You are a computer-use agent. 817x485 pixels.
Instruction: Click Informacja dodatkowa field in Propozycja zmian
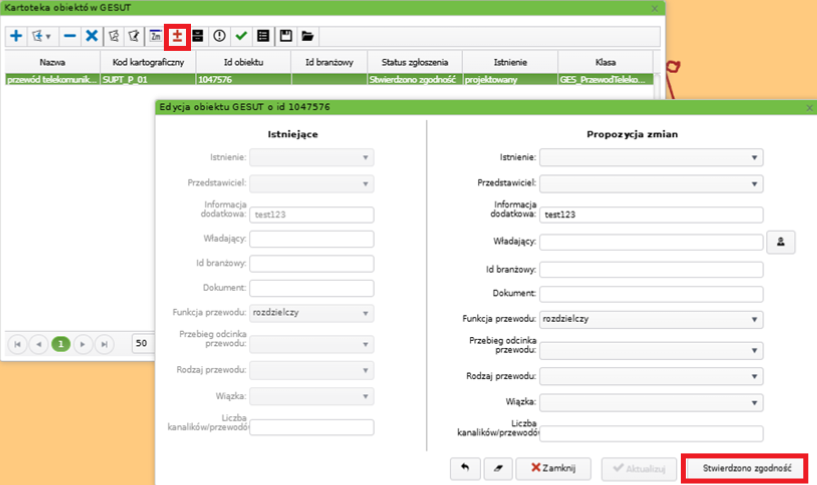point(650,213)
